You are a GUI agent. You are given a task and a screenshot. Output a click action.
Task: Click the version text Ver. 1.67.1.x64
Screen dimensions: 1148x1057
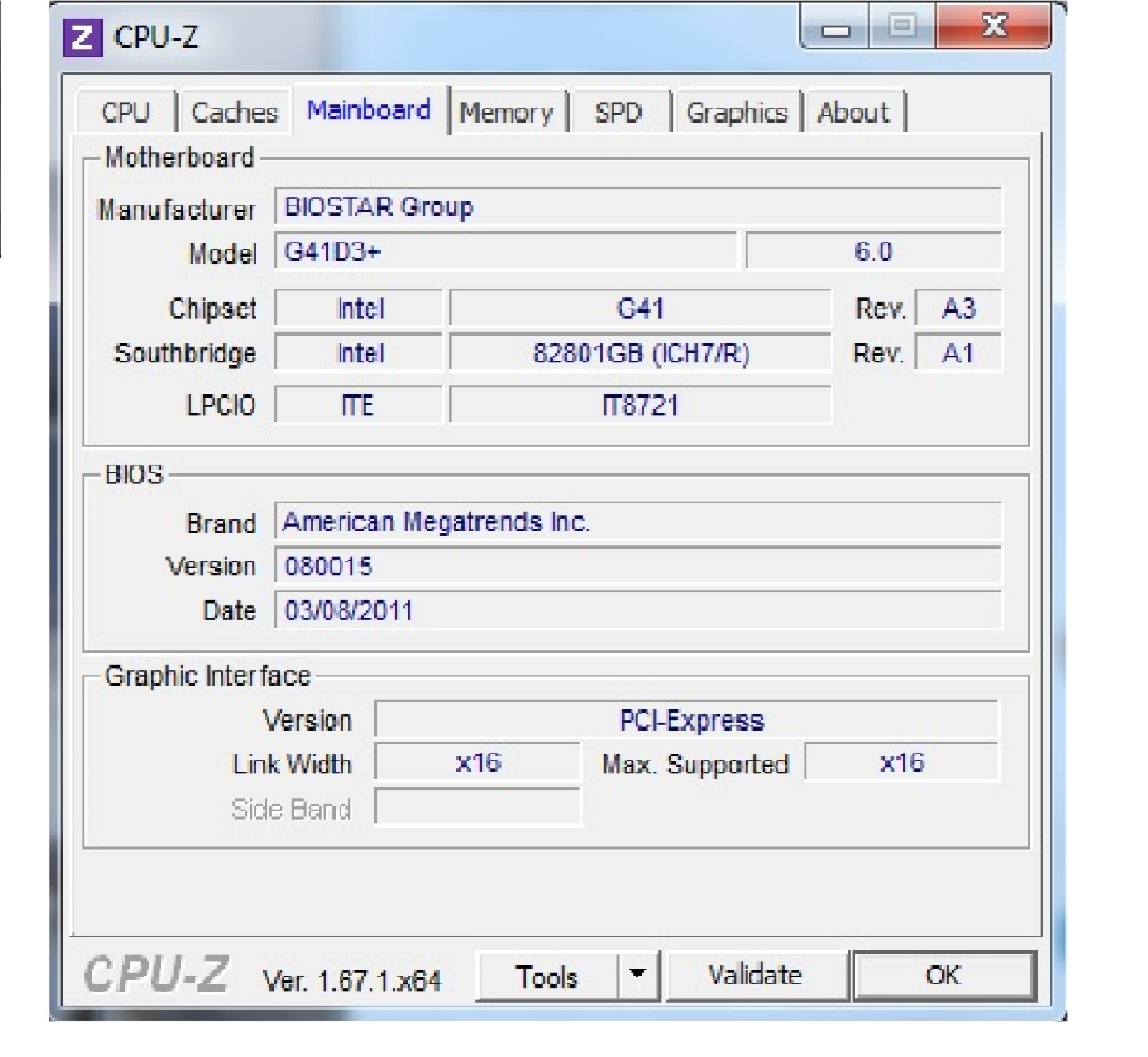click(352, 981)
